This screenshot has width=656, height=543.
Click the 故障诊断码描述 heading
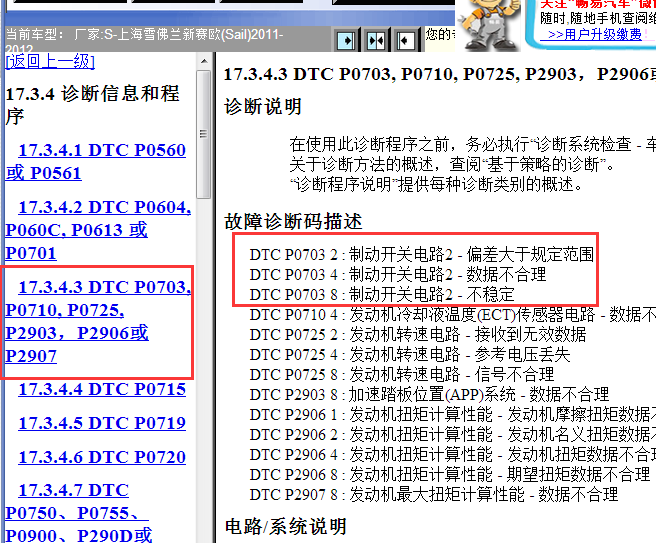[x=293, y=221]
